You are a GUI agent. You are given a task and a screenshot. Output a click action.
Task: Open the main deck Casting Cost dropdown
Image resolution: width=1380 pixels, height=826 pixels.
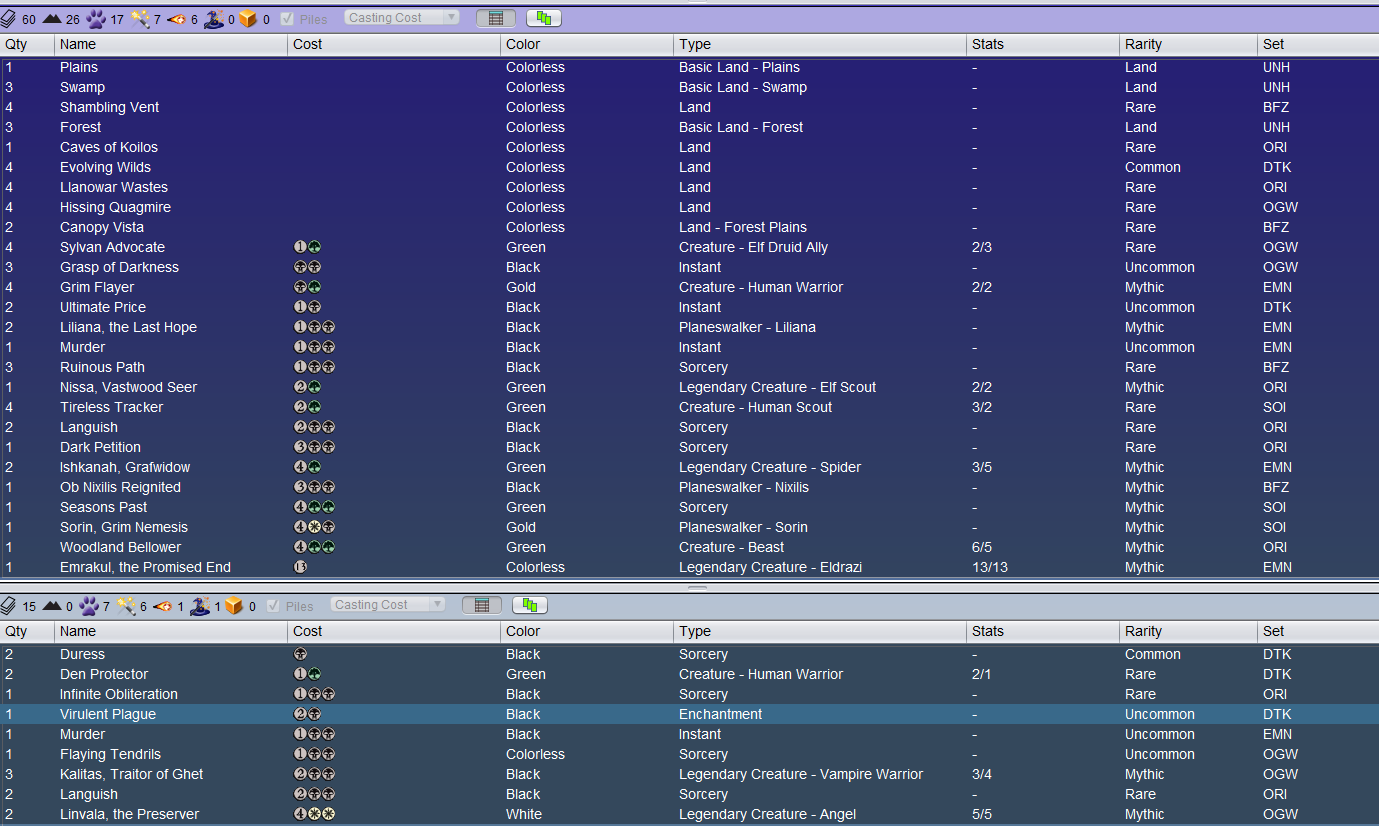point(402,18)
